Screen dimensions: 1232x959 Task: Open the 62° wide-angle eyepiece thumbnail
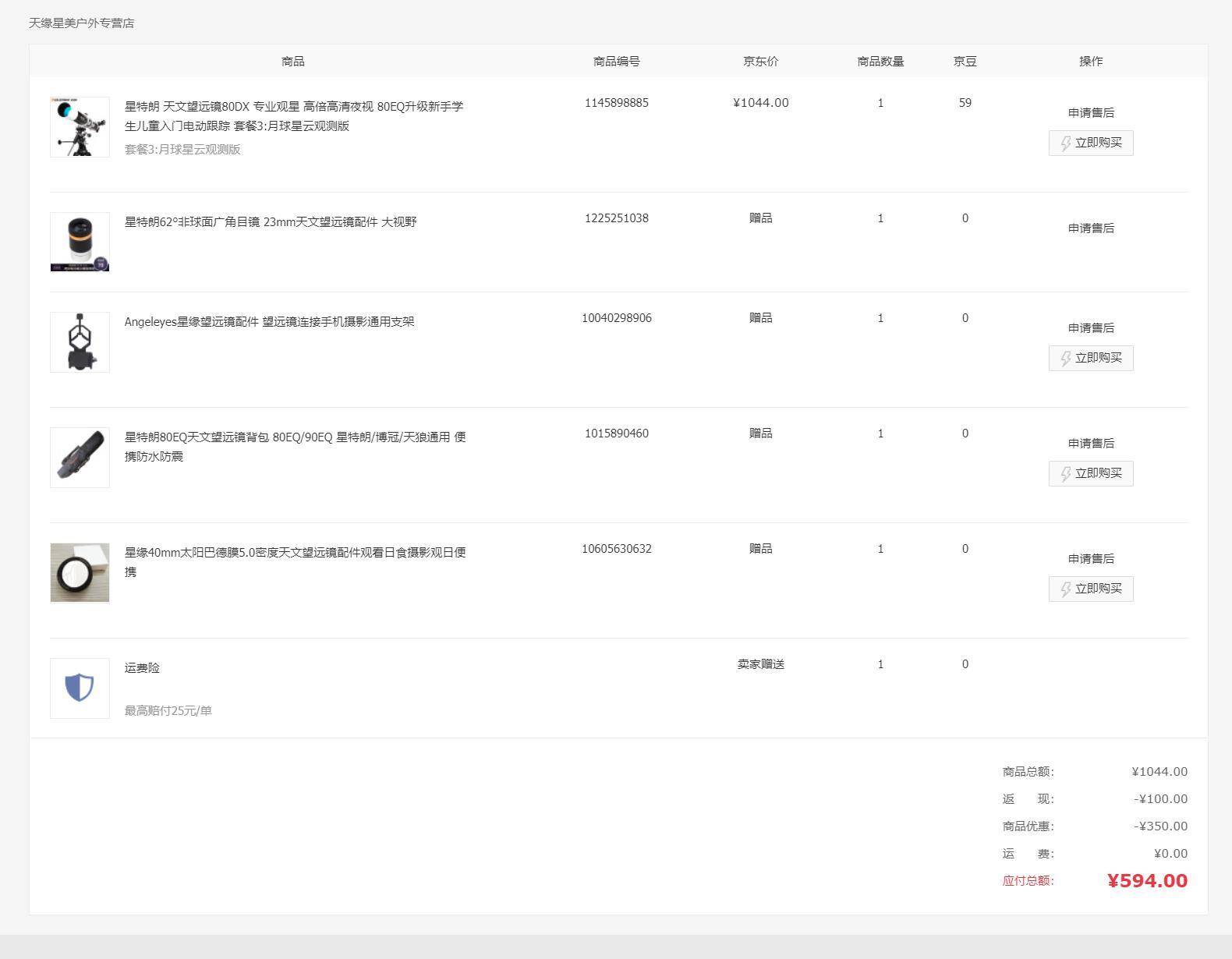[x=80, y=242]
